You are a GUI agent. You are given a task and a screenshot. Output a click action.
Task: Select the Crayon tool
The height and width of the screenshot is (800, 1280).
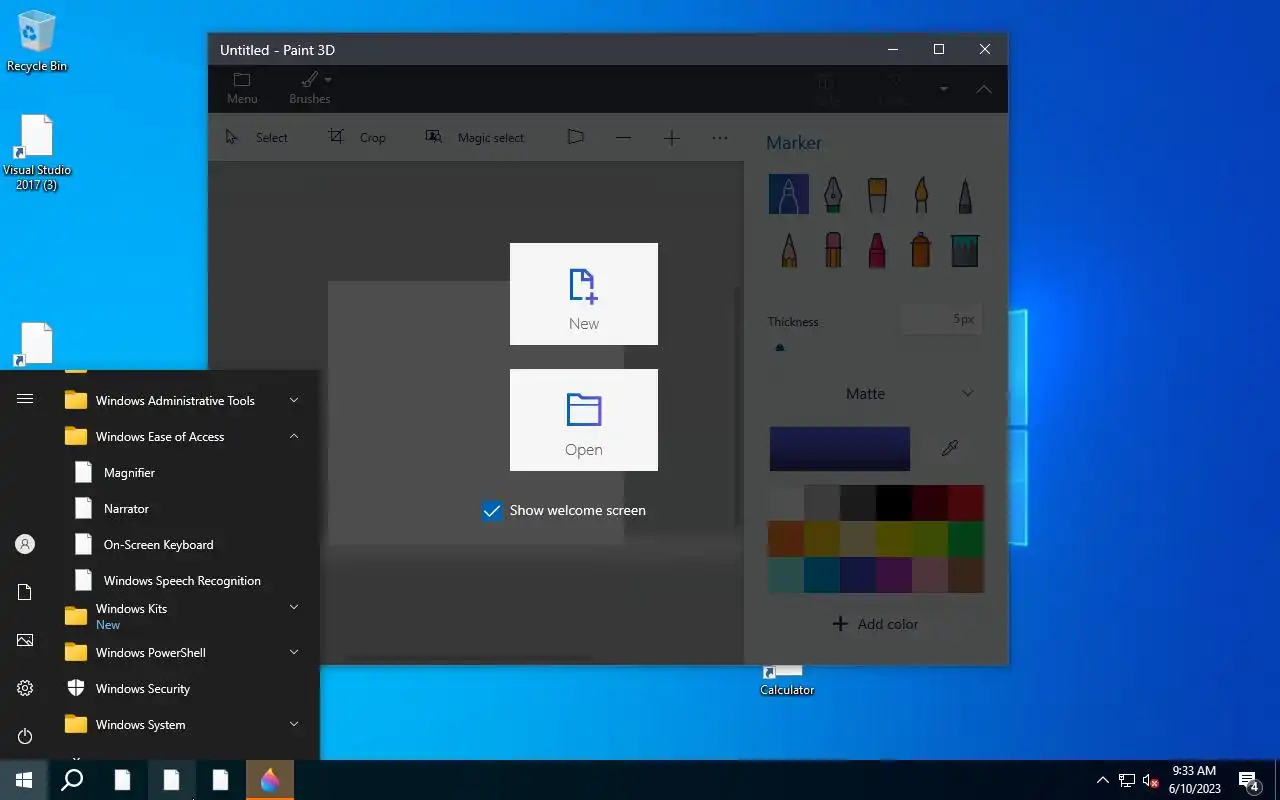(x=877, y=250)
